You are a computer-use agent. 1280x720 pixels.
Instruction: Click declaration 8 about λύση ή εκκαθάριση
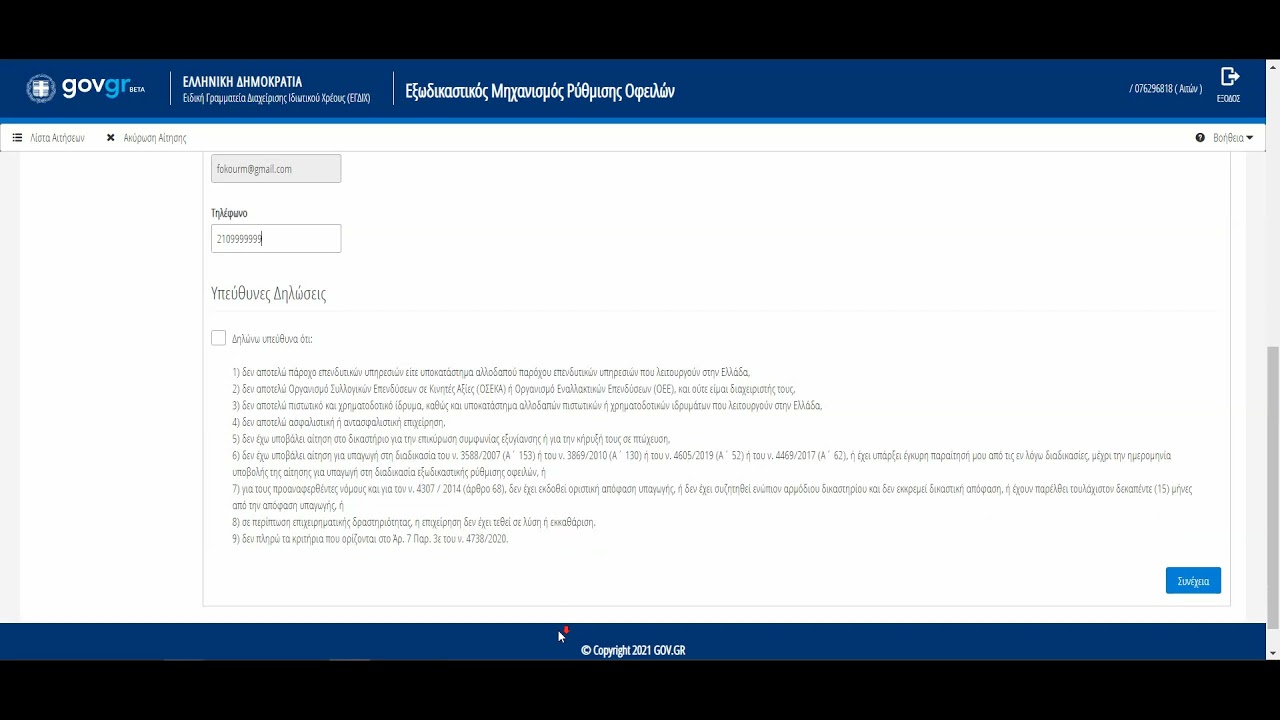tap(414, 522)
